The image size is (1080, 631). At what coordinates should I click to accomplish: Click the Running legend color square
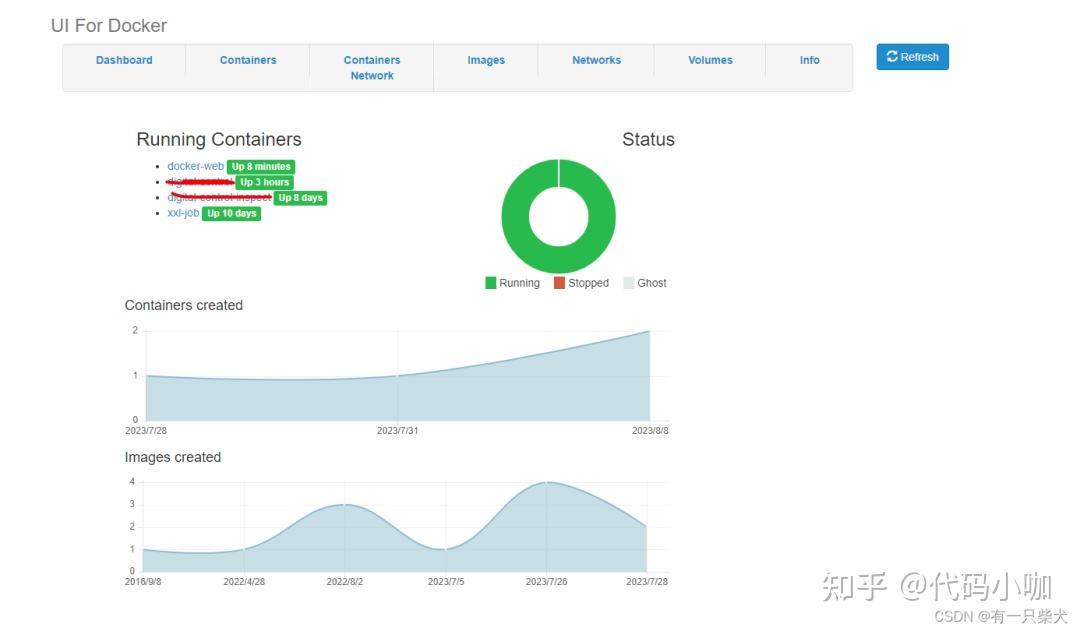[x=489, y=283]
